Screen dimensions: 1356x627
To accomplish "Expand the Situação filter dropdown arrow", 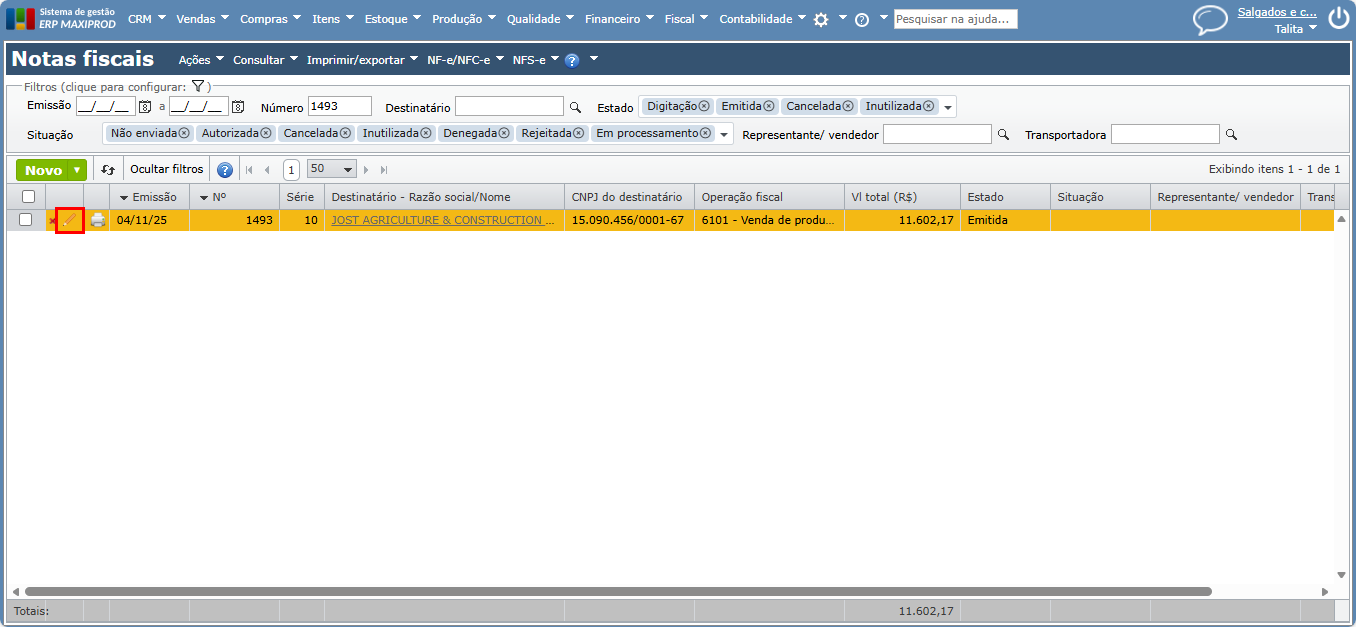I will click(x=724, y=134).
